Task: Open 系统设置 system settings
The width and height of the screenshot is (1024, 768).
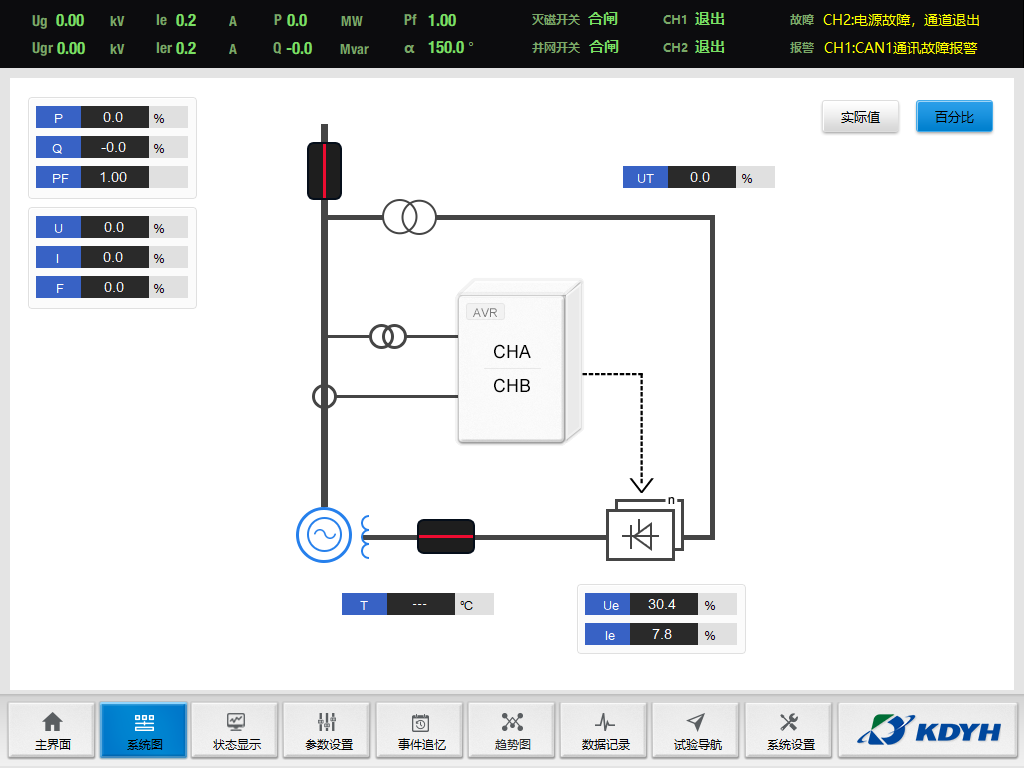Action: pos(789,730)
